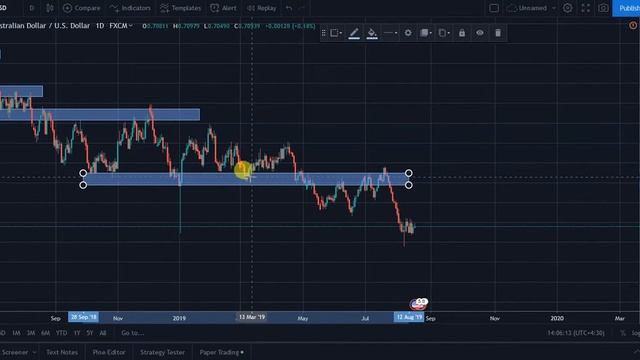The width and height of the screenshot is (640, 360).
Task: Open rectangle template dropdown in drawing toolbar
Action: tap(336, 33)
